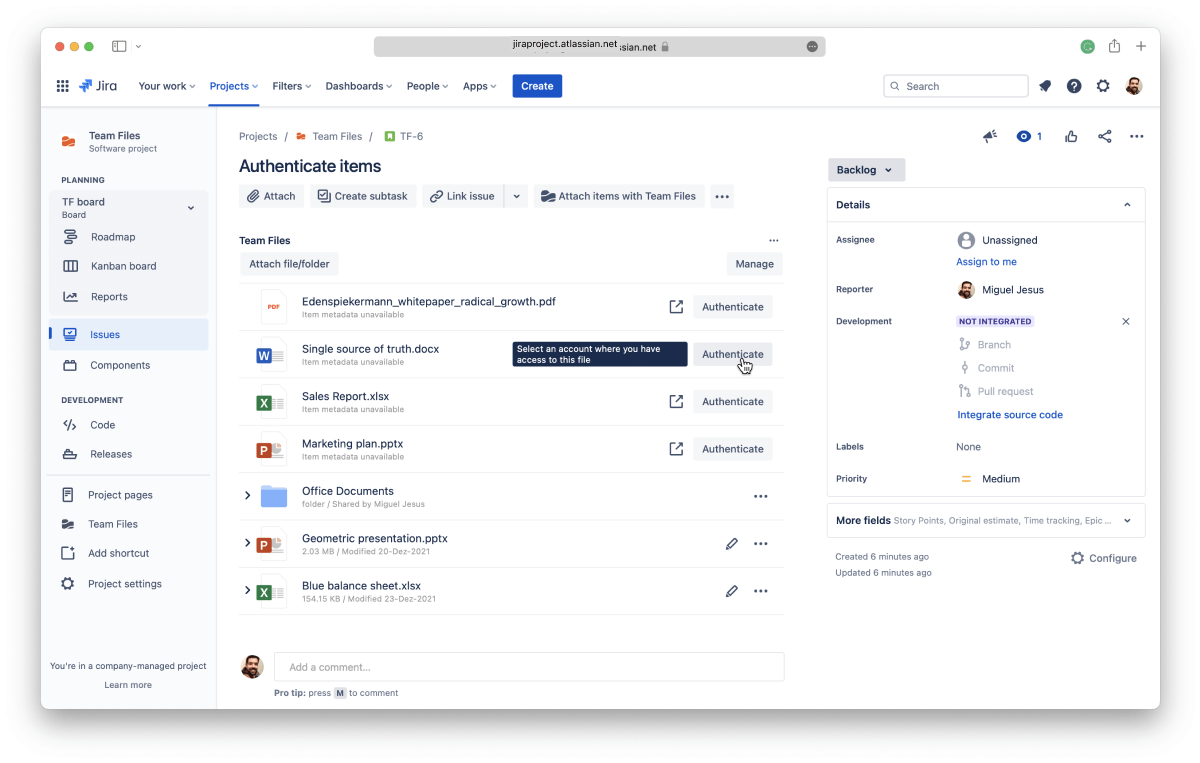Click Attach file/folder button
This screenshot has height=763, width=1200.
point(289,264)
